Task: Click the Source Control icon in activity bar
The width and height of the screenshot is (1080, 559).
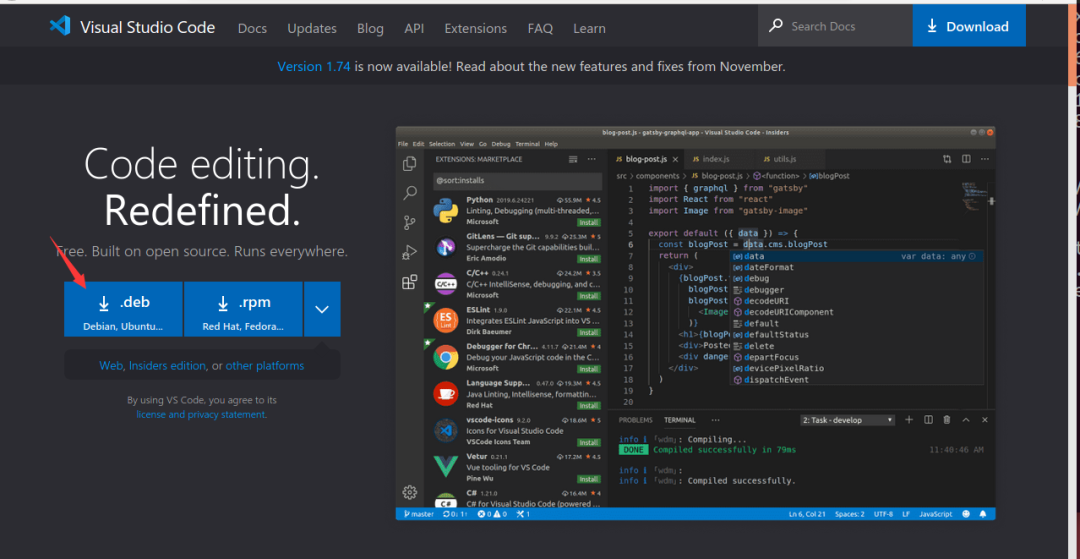Action: click(x=409, y=222)
